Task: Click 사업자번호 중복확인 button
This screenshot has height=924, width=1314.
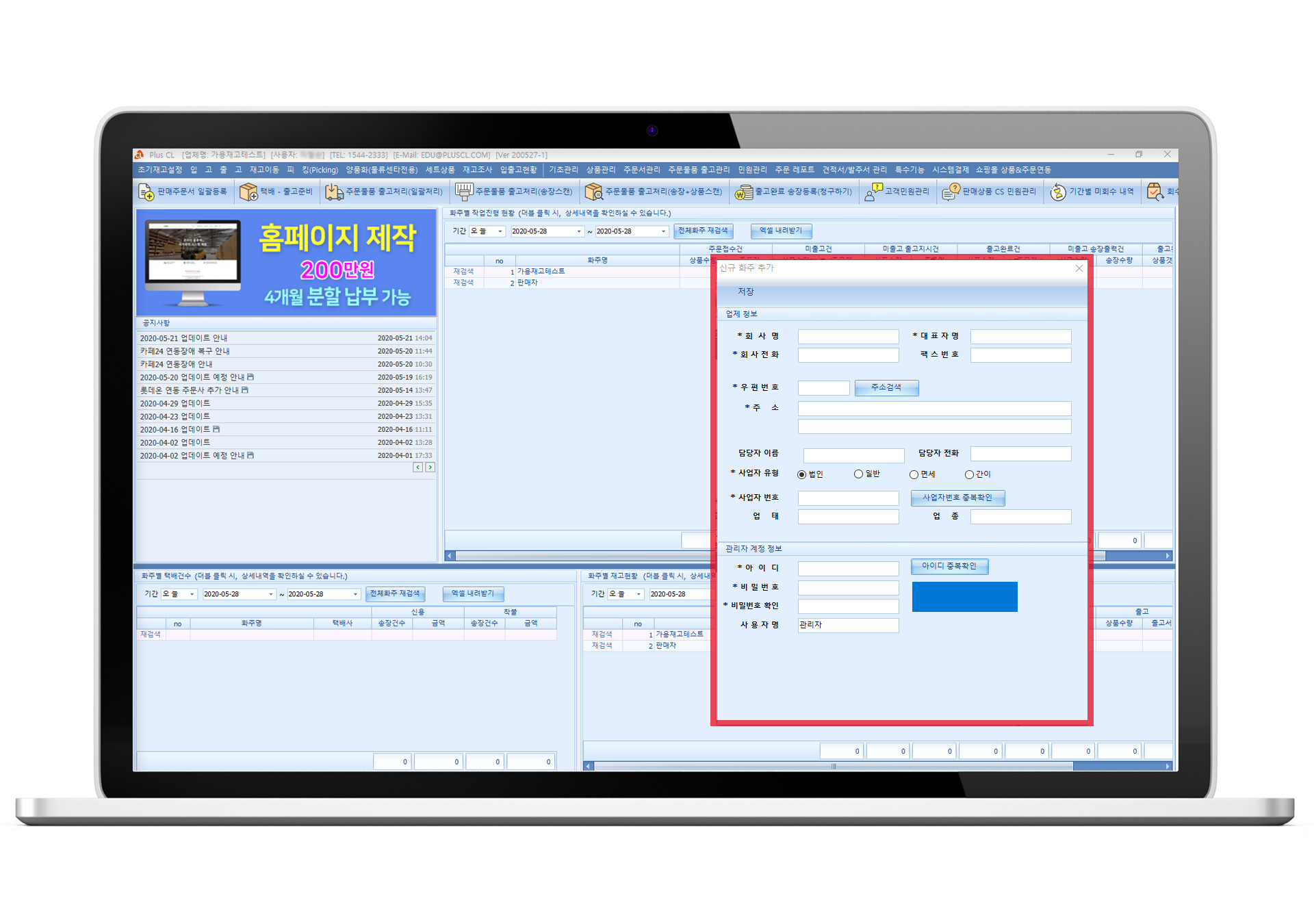Action: (x=957, y=498)
